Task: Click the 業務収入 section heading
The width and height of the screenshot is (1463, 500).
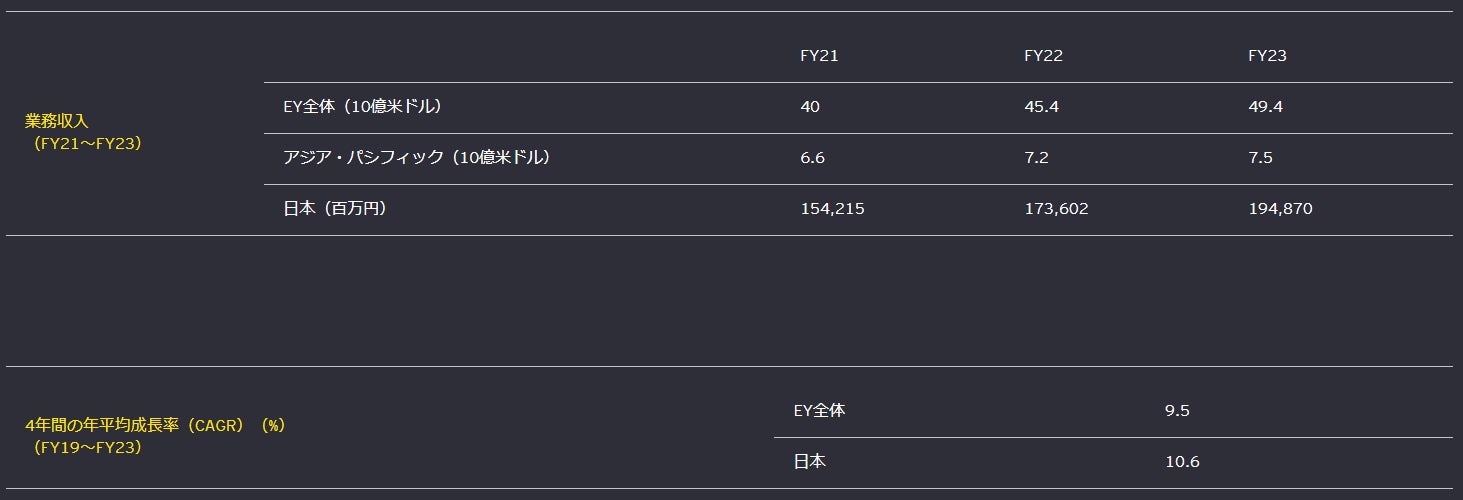Action: click(x=57, y=121)
